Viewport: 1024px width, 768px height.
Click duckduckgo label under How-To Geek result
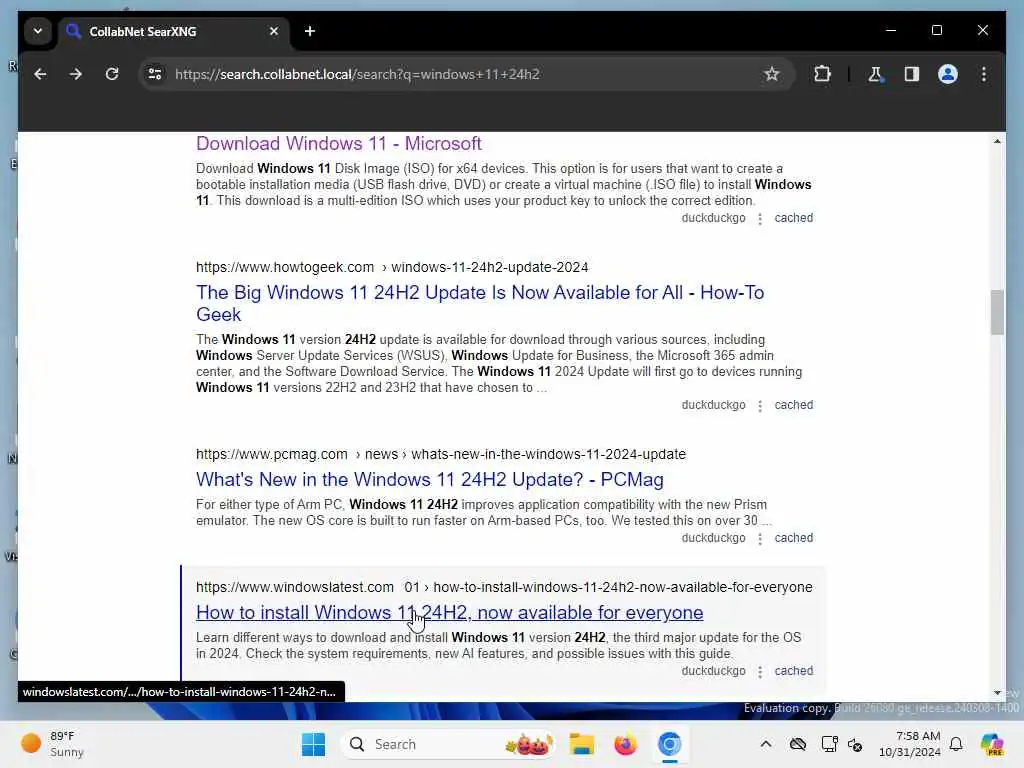click(713, 405)
